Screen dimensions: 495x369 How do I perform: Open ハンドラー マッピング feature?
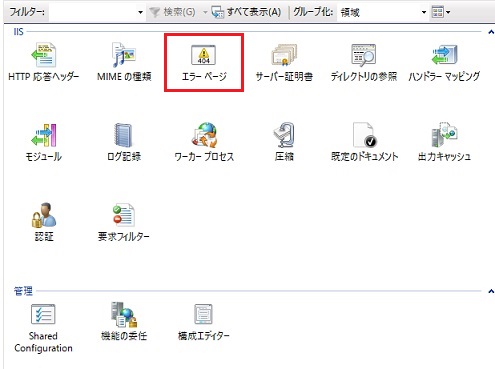tap(444, 62)
